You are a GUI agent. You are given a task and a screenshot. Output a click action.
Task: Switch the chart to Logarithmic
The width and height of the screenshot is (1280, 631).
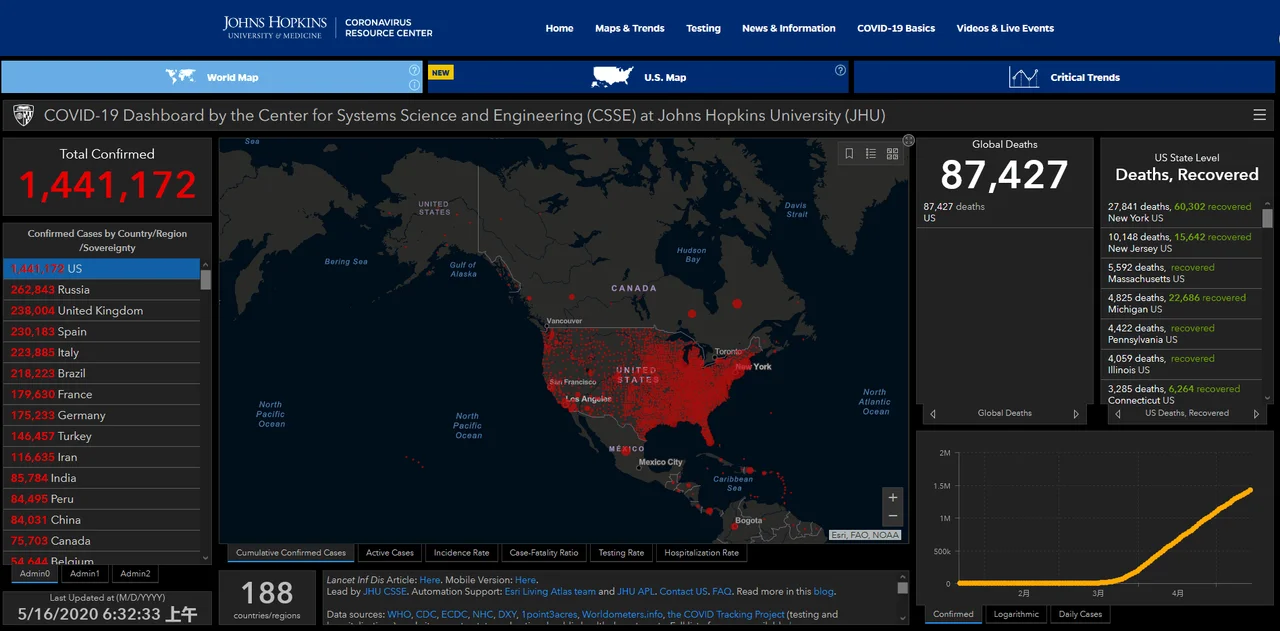pyautogui.click(x=1016, y=614)
